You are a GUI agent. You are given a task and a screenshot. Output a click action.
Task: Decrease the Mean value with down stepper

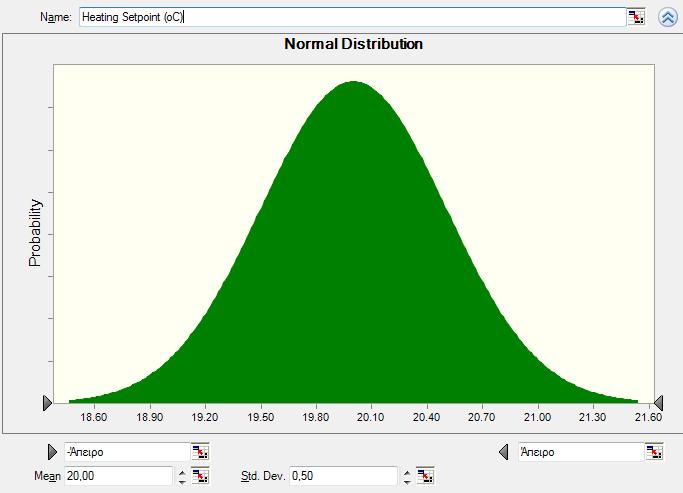coord(183,481)
